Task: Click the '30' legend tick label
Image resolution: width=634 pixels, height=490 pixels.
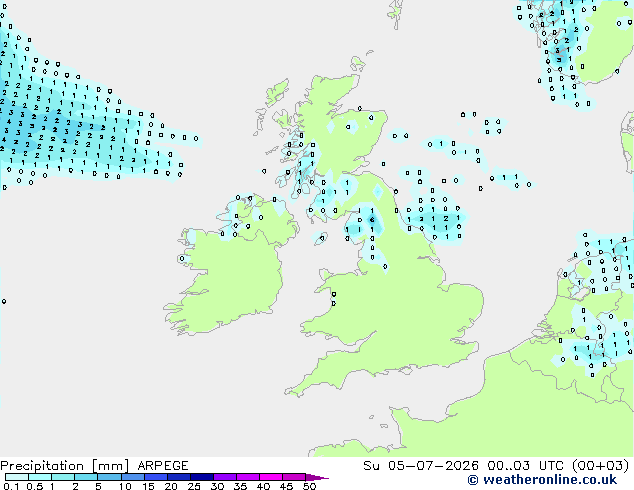Action: [x=217, y=486]
